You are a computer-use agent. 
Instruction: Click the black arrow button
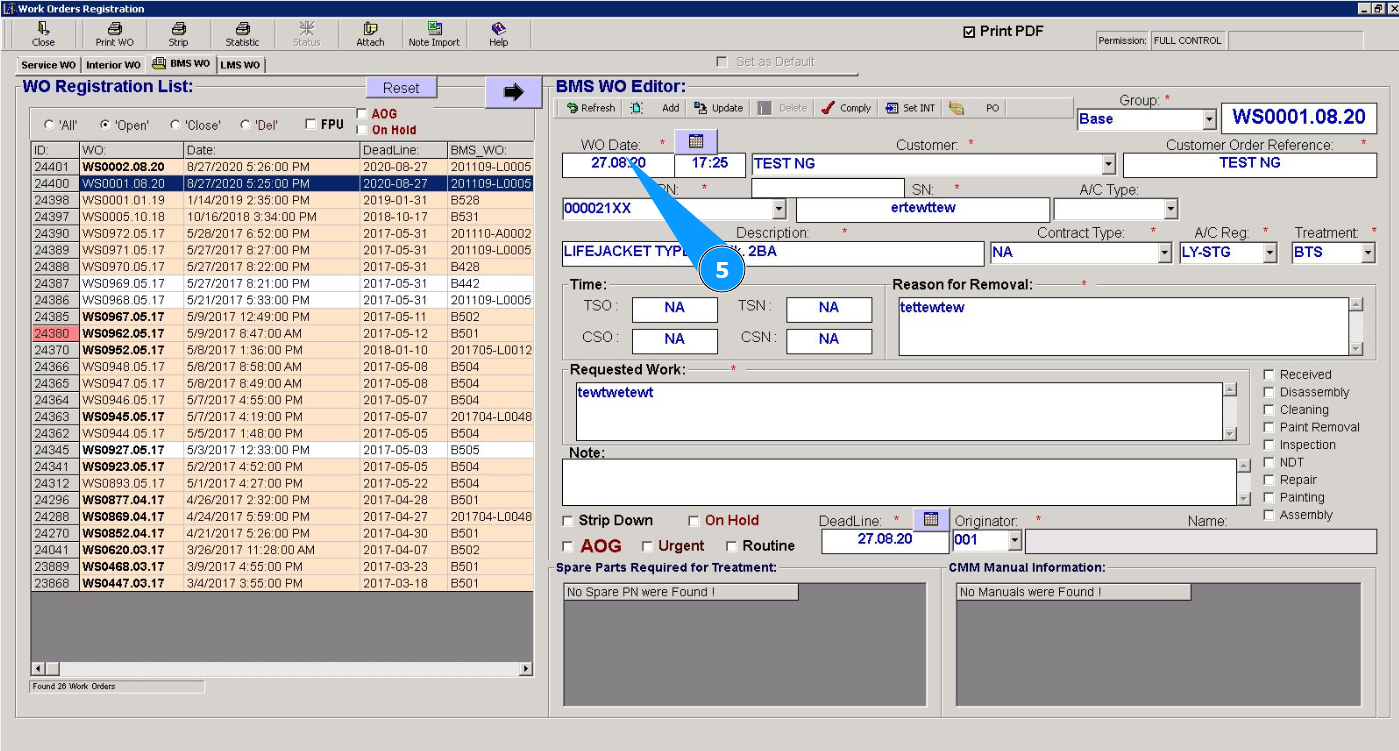pyautogui.click(x=513, y=92)
